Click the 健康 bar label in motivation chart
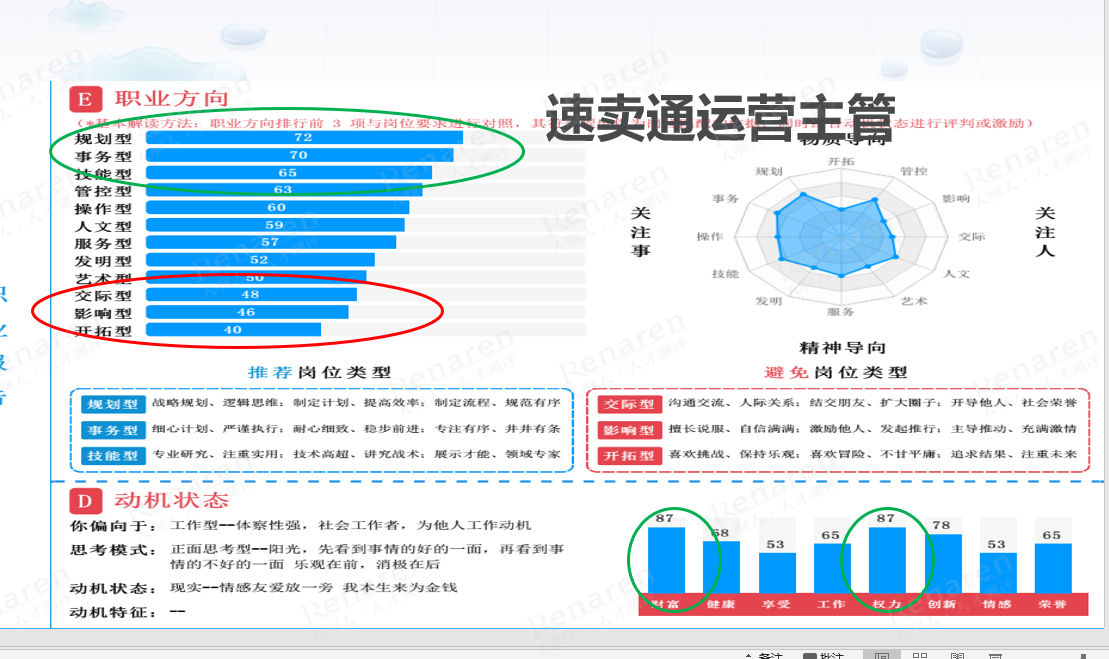 click(x=721, y=605)
